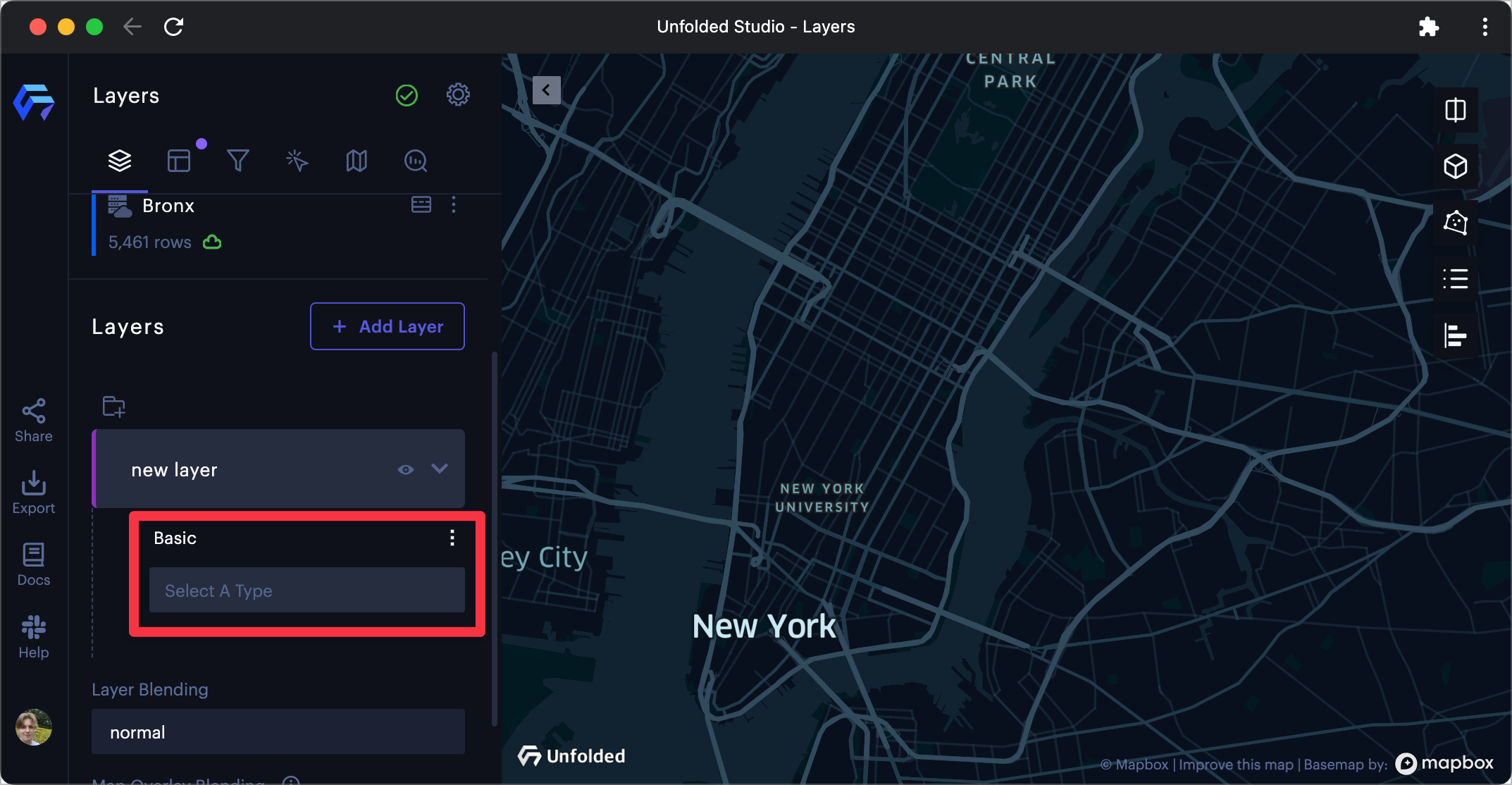
Task: Toggle 3D map cube icon
Action: click(1455, 167)
